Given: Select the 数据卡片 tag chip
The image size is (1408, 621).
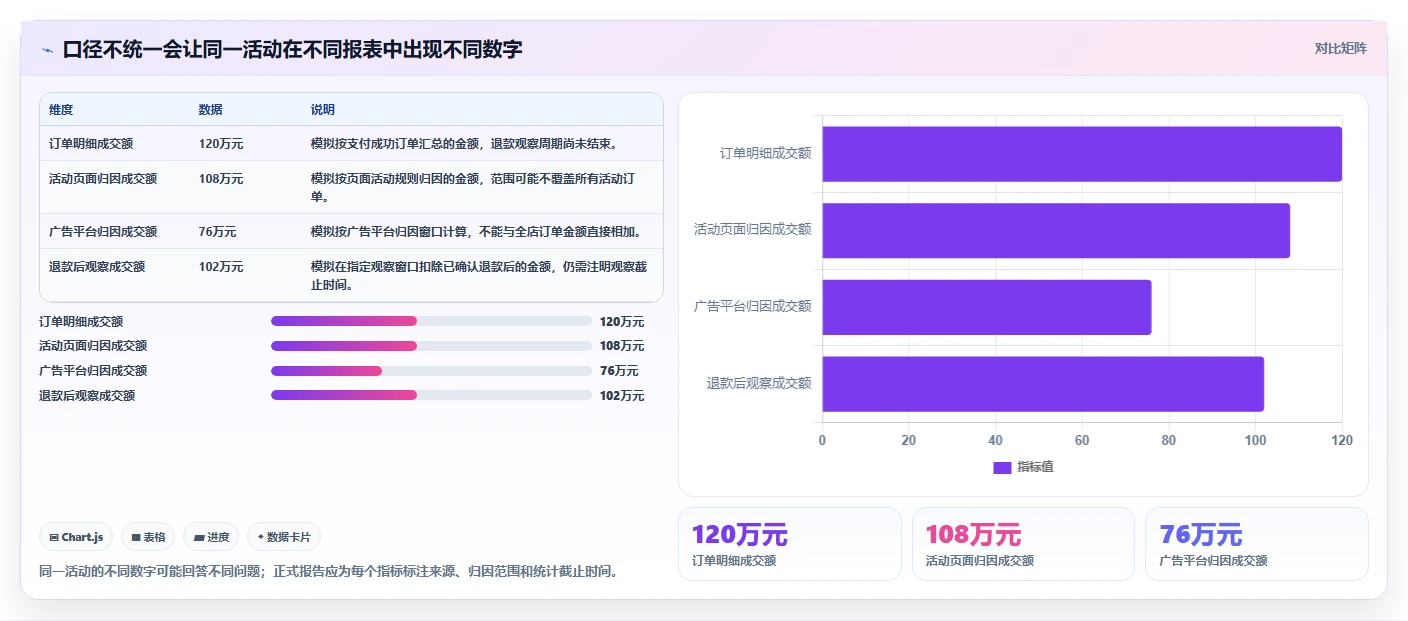Looking at the screenshot, I should click(284, 537).
